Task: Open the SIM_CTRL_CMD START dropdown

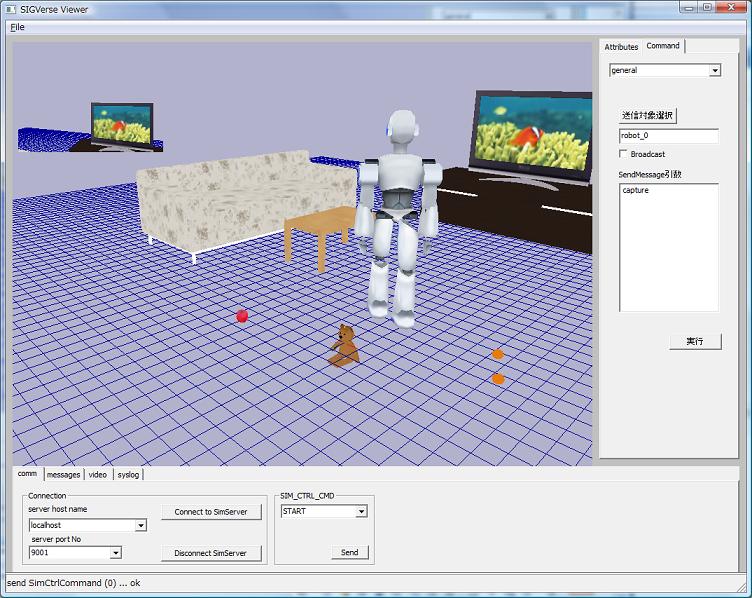Action: 361,511
